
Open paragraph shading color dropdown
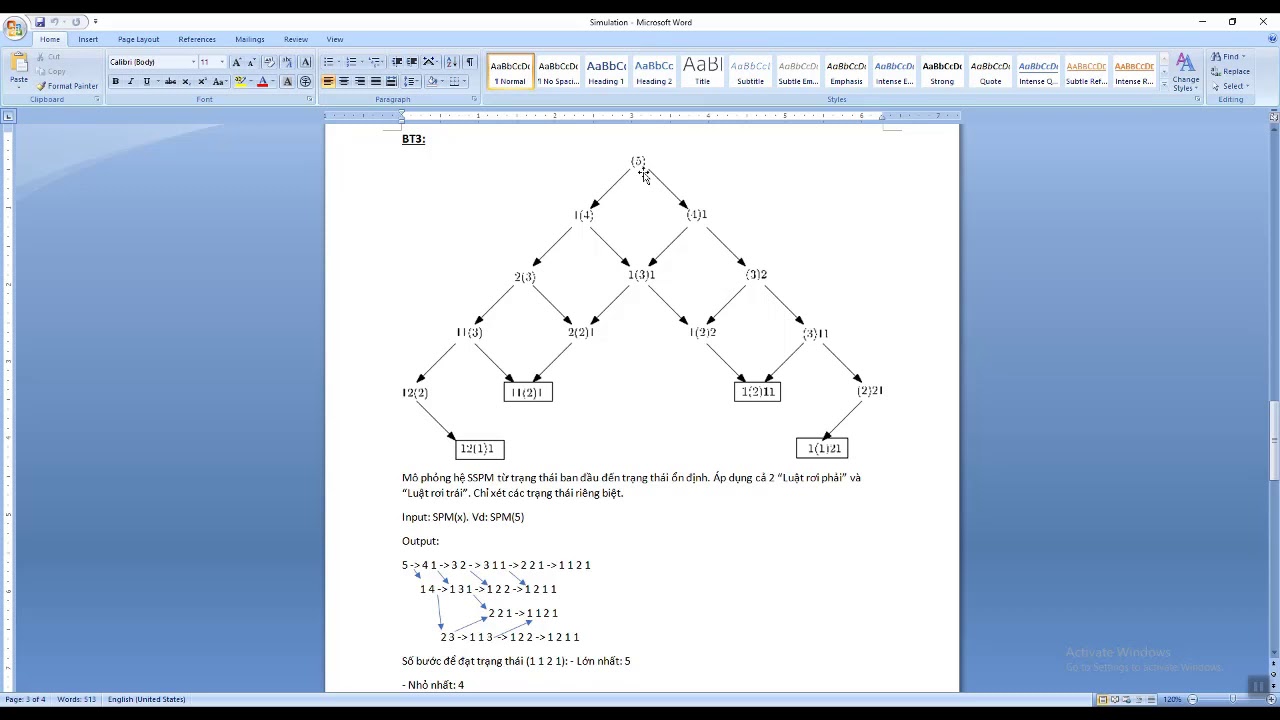click(x=442, y=82)
